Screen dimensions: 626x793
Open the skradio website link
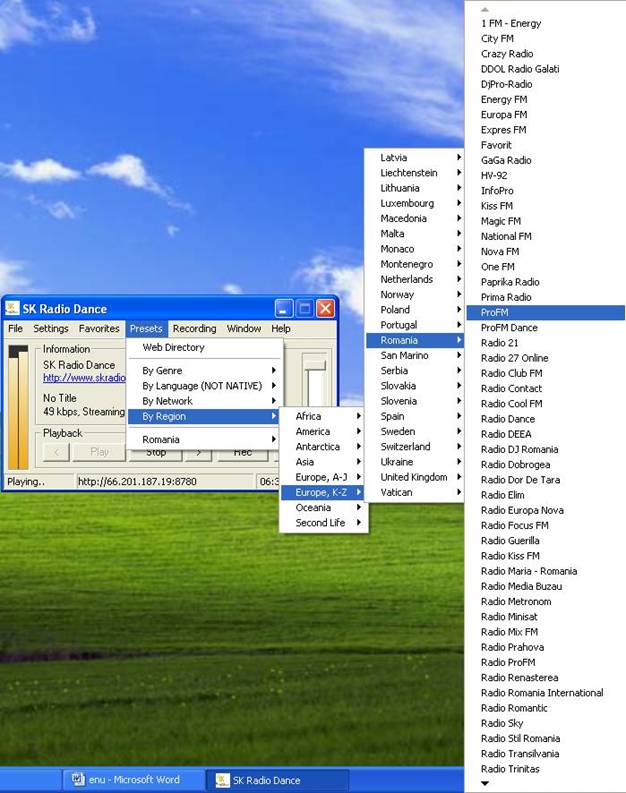[84, 378]
